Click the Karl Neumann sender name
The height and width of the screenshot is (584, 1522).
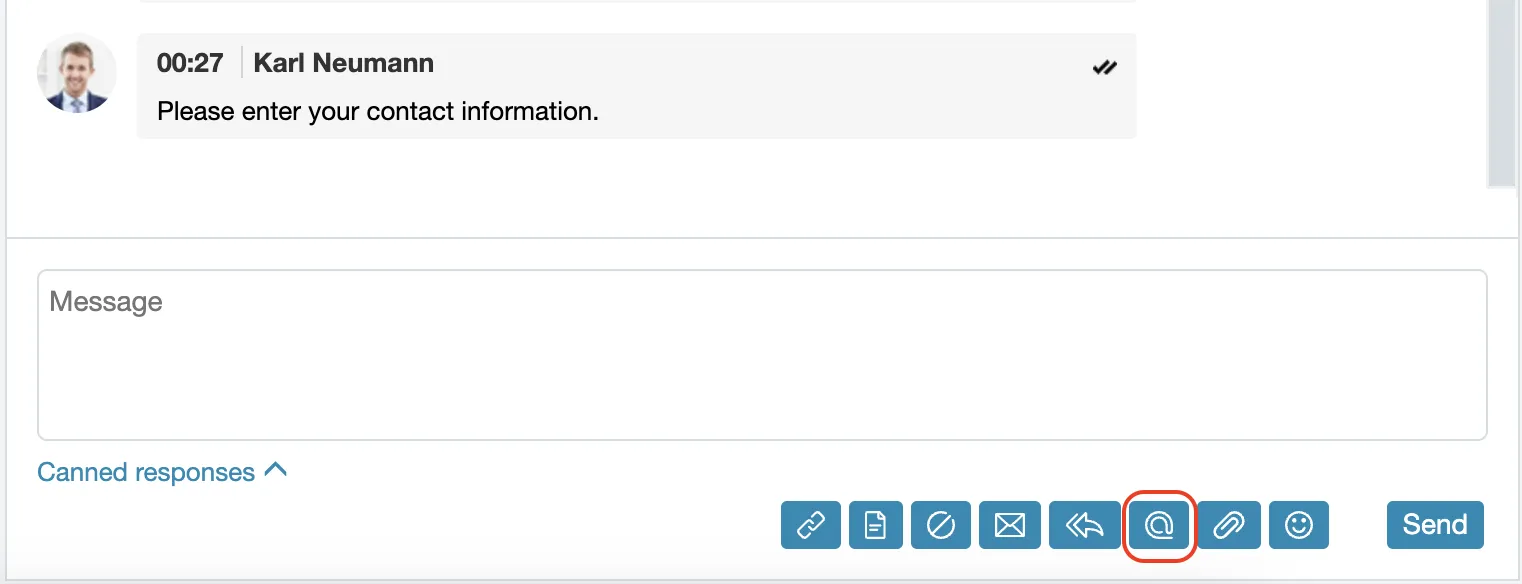344,63
